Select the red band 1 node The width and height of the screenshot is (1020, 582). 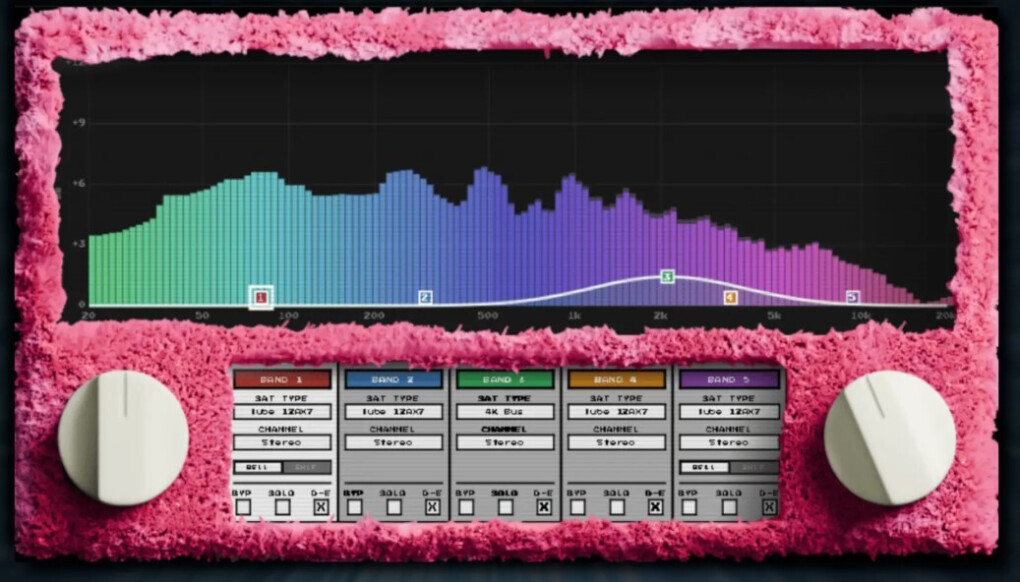[261, 297]
